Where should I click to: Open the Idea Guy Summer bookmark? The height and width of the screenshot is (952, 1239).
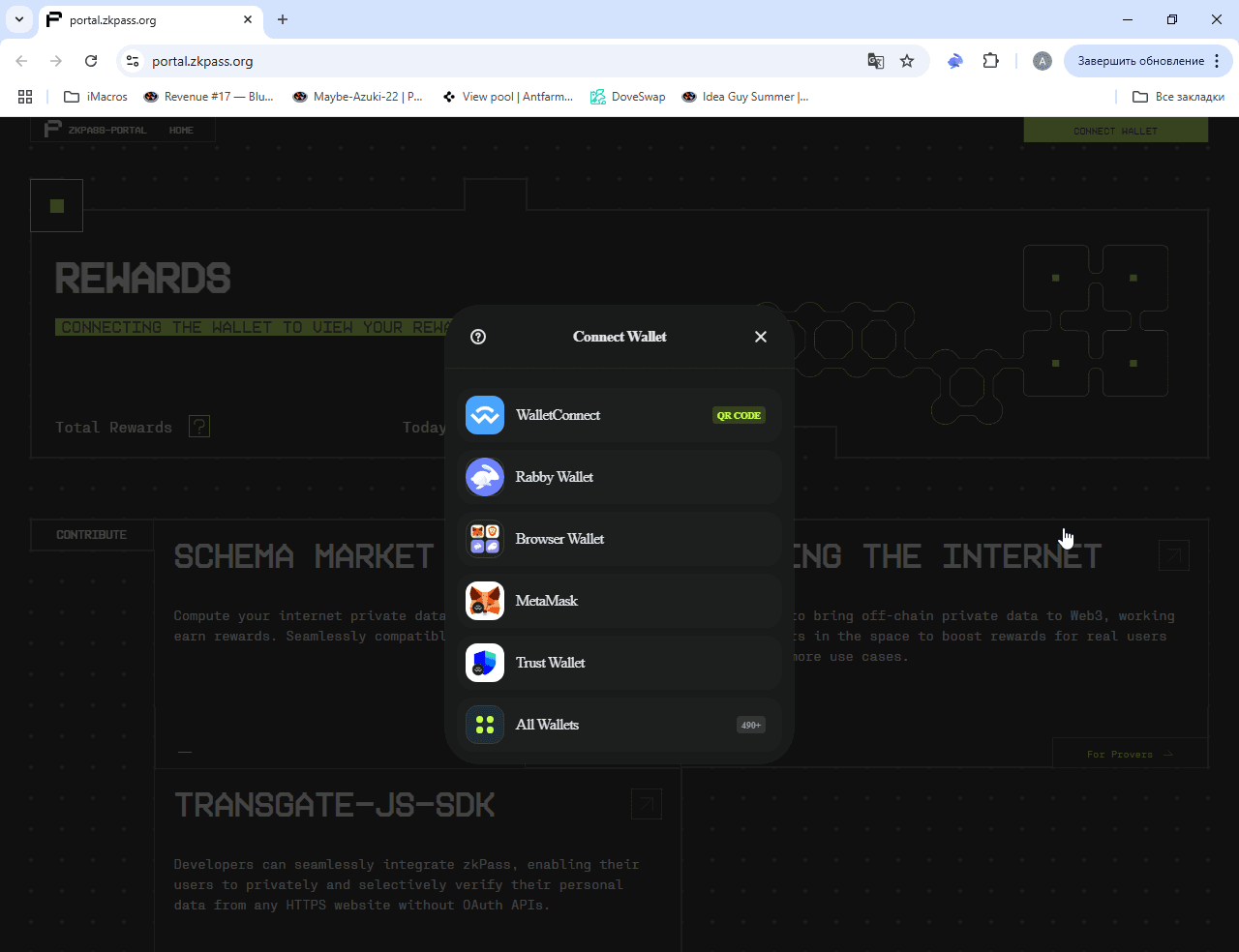(x=745, y=97)
